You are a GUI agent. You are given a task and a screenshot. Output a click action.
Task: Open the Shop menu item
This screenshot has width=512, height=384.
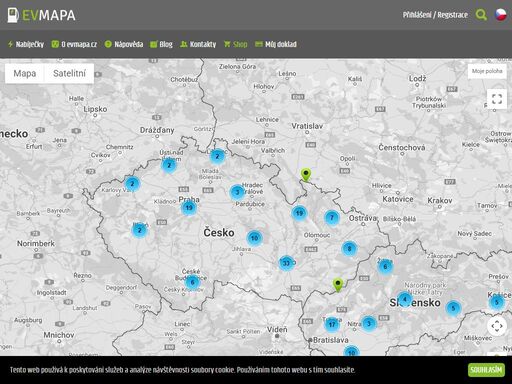236,44
